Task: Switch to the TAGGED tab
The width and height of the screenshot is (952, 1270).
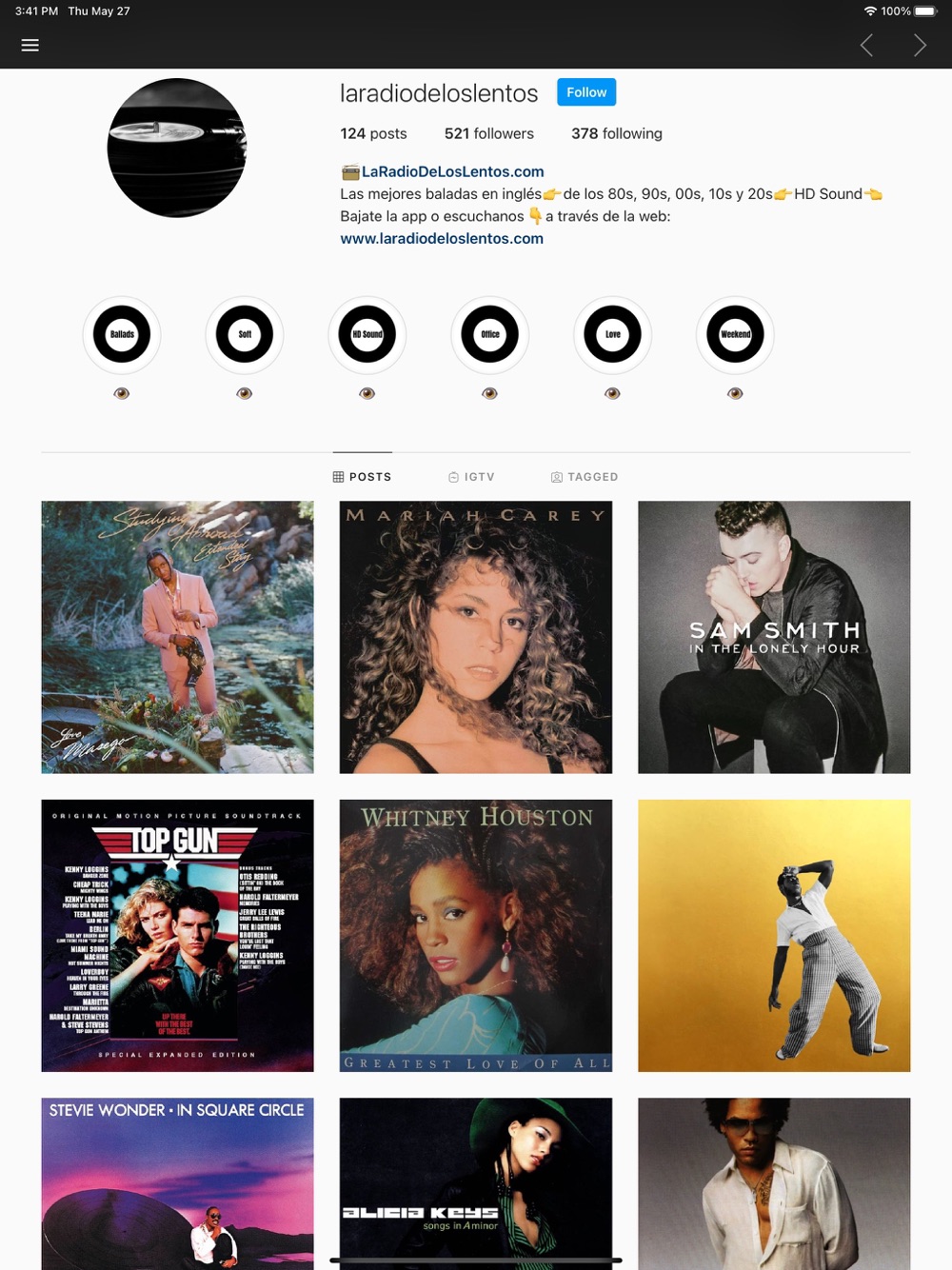Action: coord(585,477)
